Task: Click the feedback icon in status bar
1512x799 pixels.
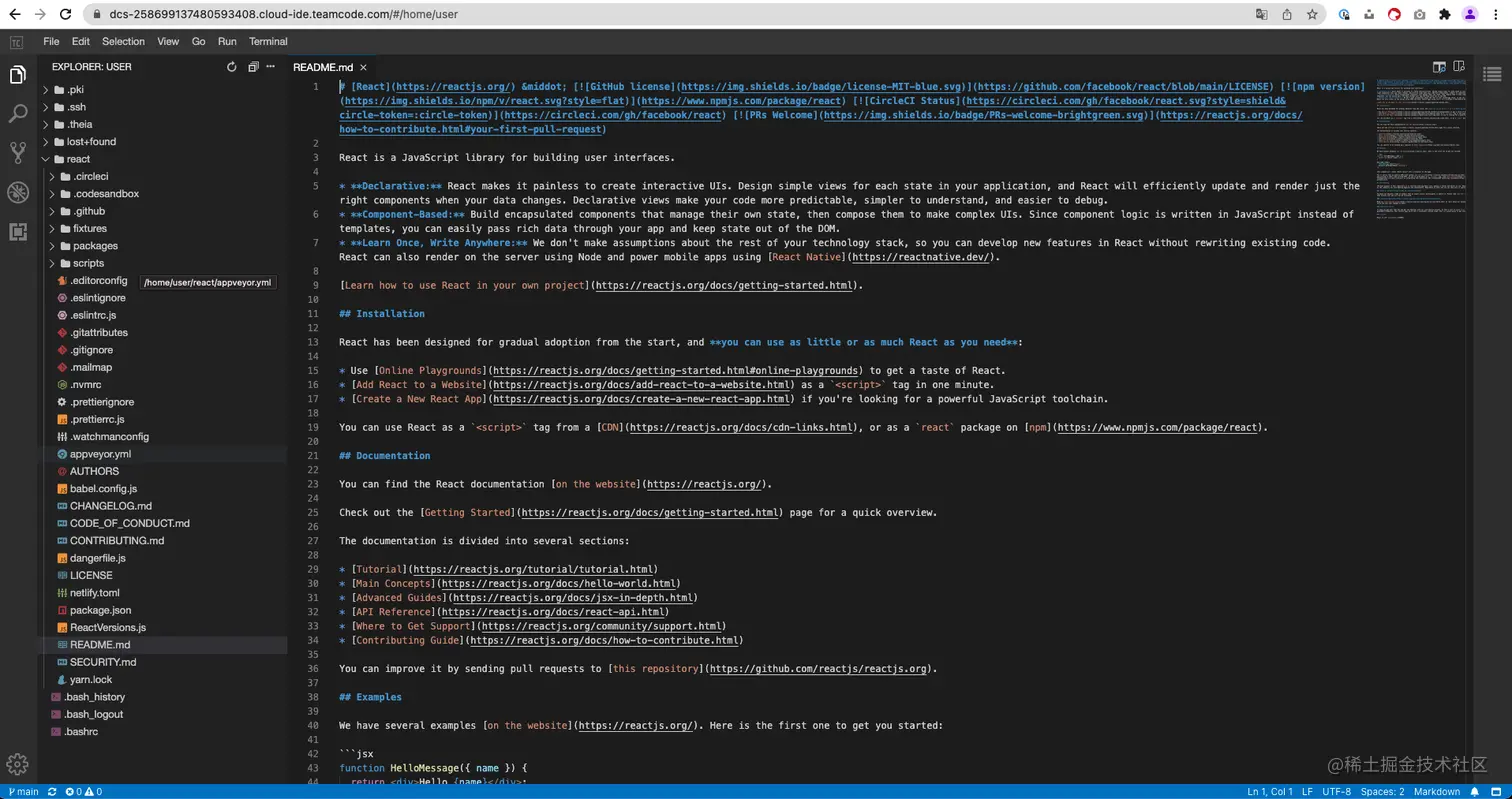Action: 1495,791
